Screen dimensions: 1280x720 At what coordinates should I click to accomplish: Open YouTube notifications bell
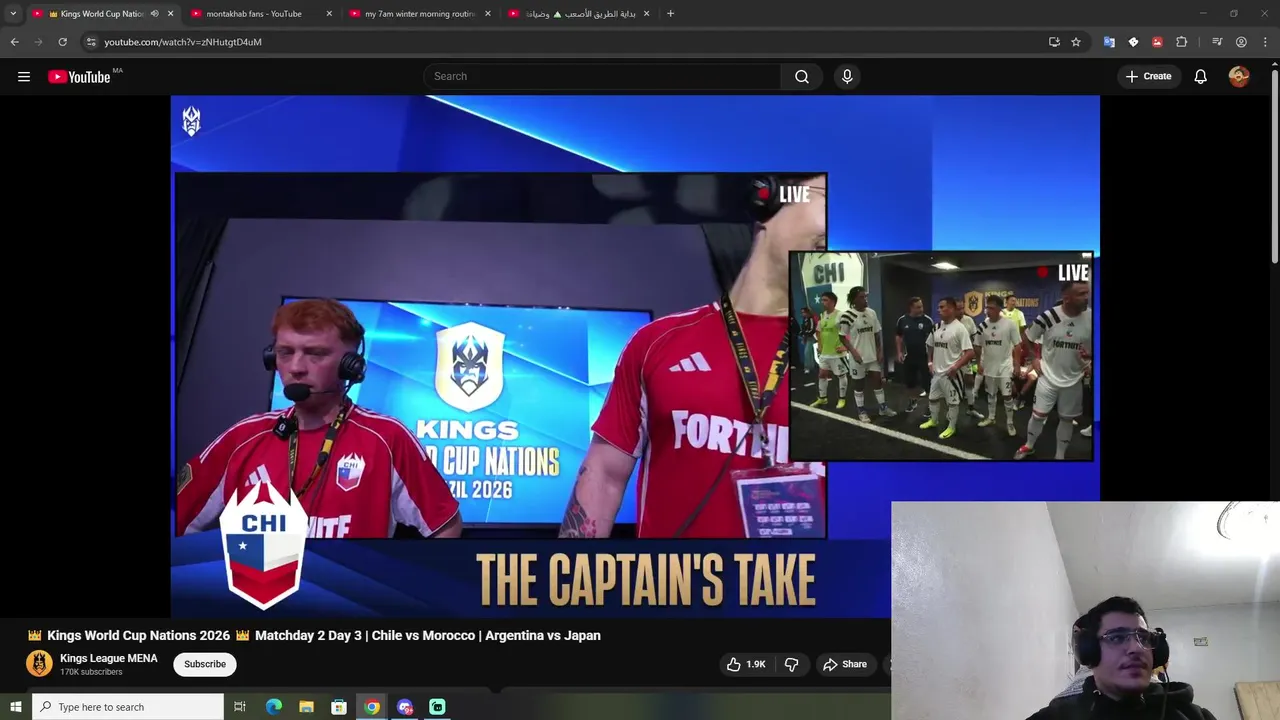1201,76
